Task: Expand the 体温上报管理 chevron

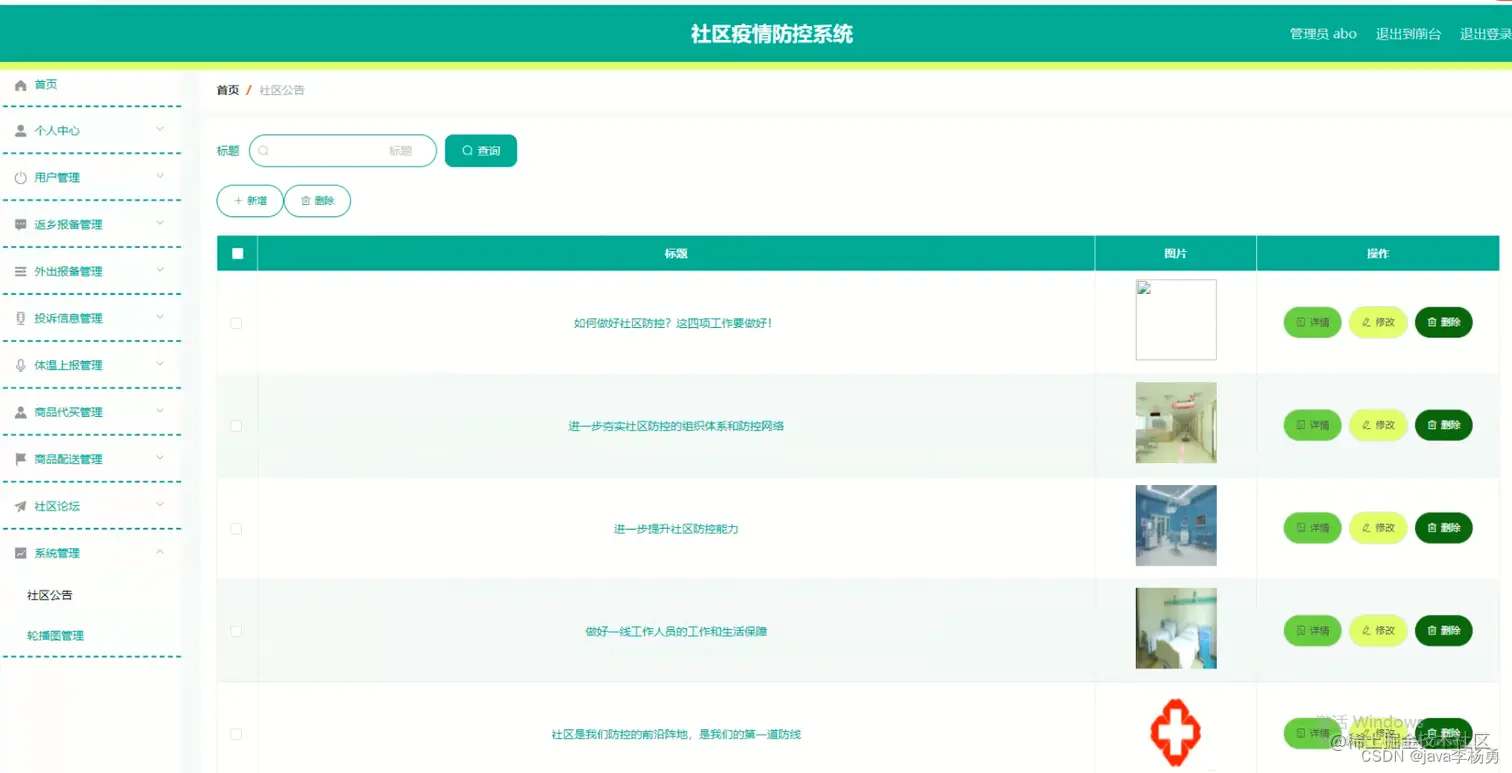Action: [x=160, y=364]
